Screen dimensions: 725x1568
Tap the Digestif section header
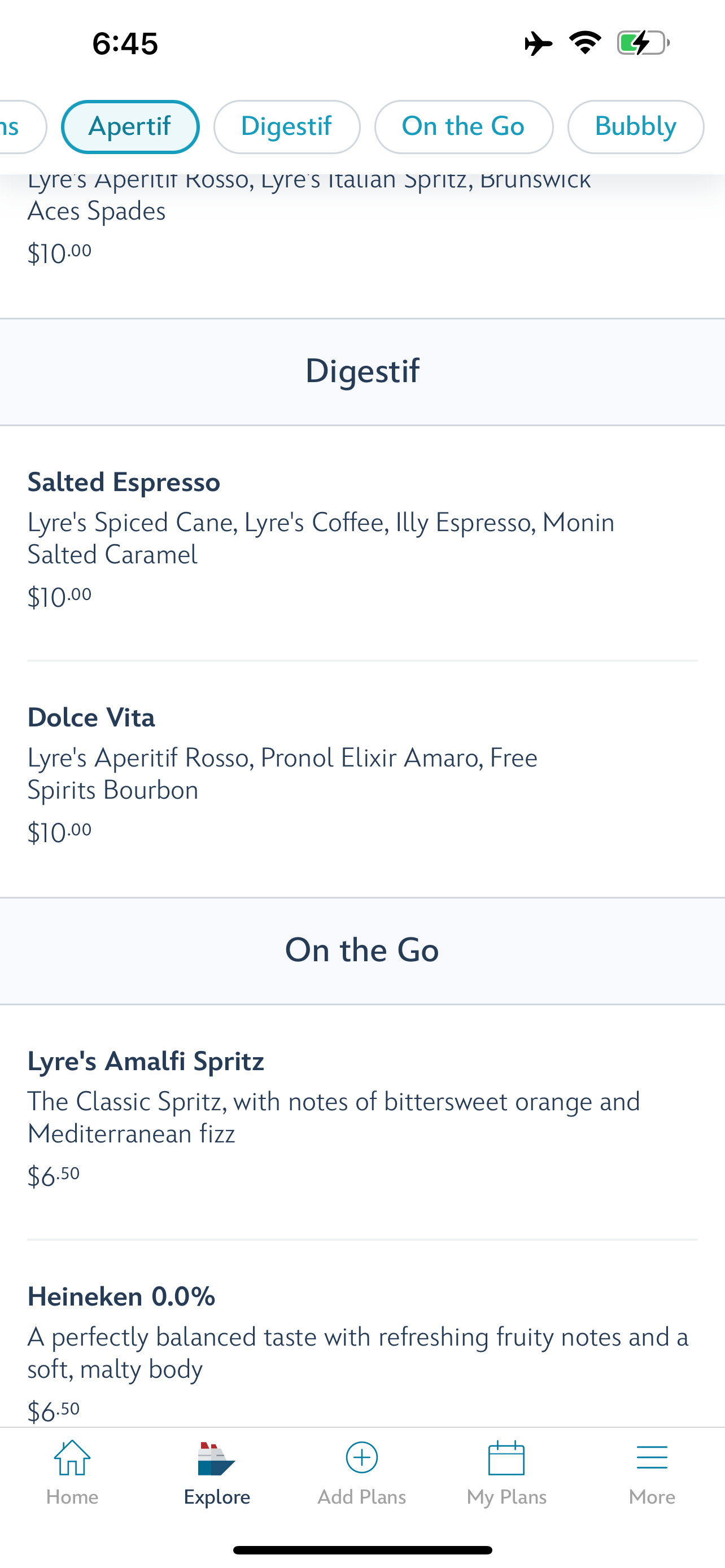point(362,371)
